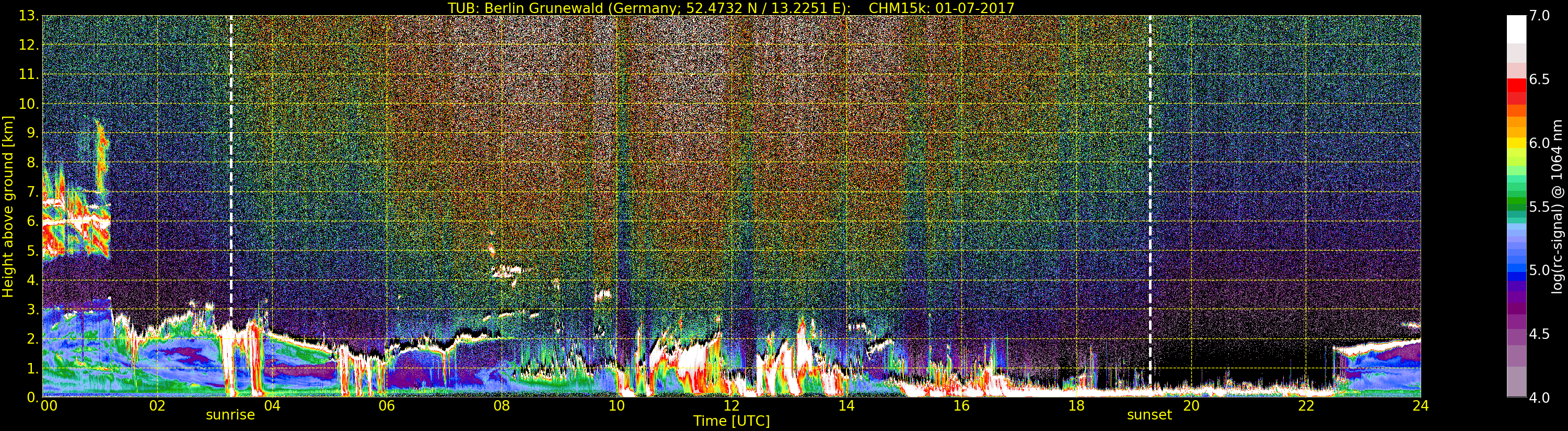Click the '6.' height axis tick label
This screenshot has width=1568, height=431.
click(x=33, y=221)
